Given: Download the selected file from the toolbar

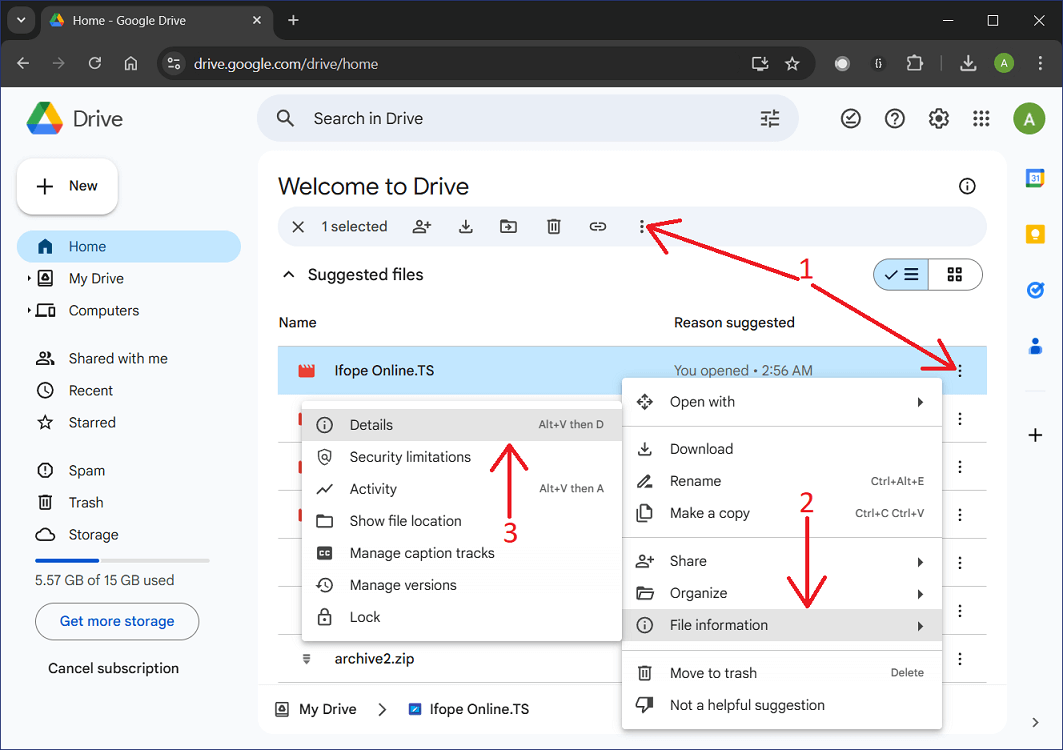Looking at the screenshot, I should pyautogui.click(x=465, y=226).
